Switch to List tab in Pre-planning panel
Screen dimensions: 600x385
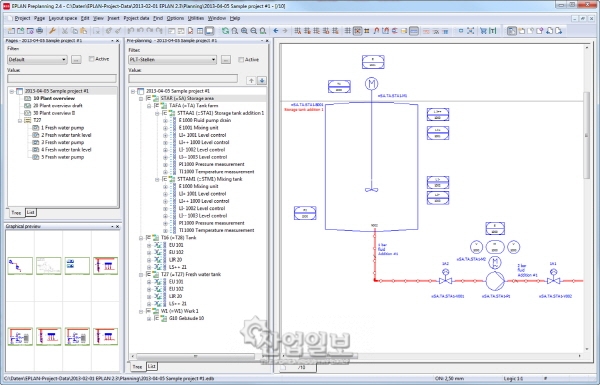pyautogui.click(x=152, y=366)
